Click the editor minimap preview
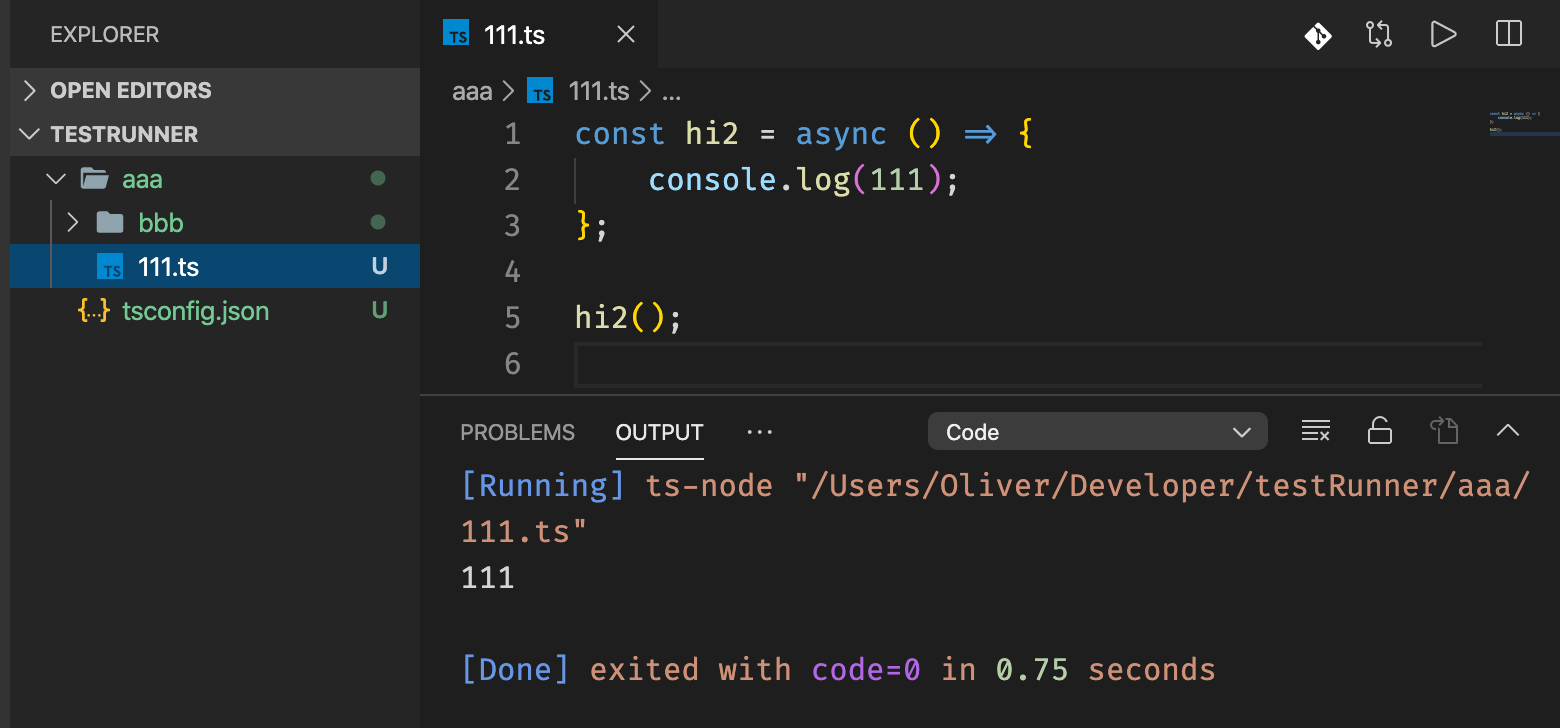1560x728 pixels. pos(1522,120)
